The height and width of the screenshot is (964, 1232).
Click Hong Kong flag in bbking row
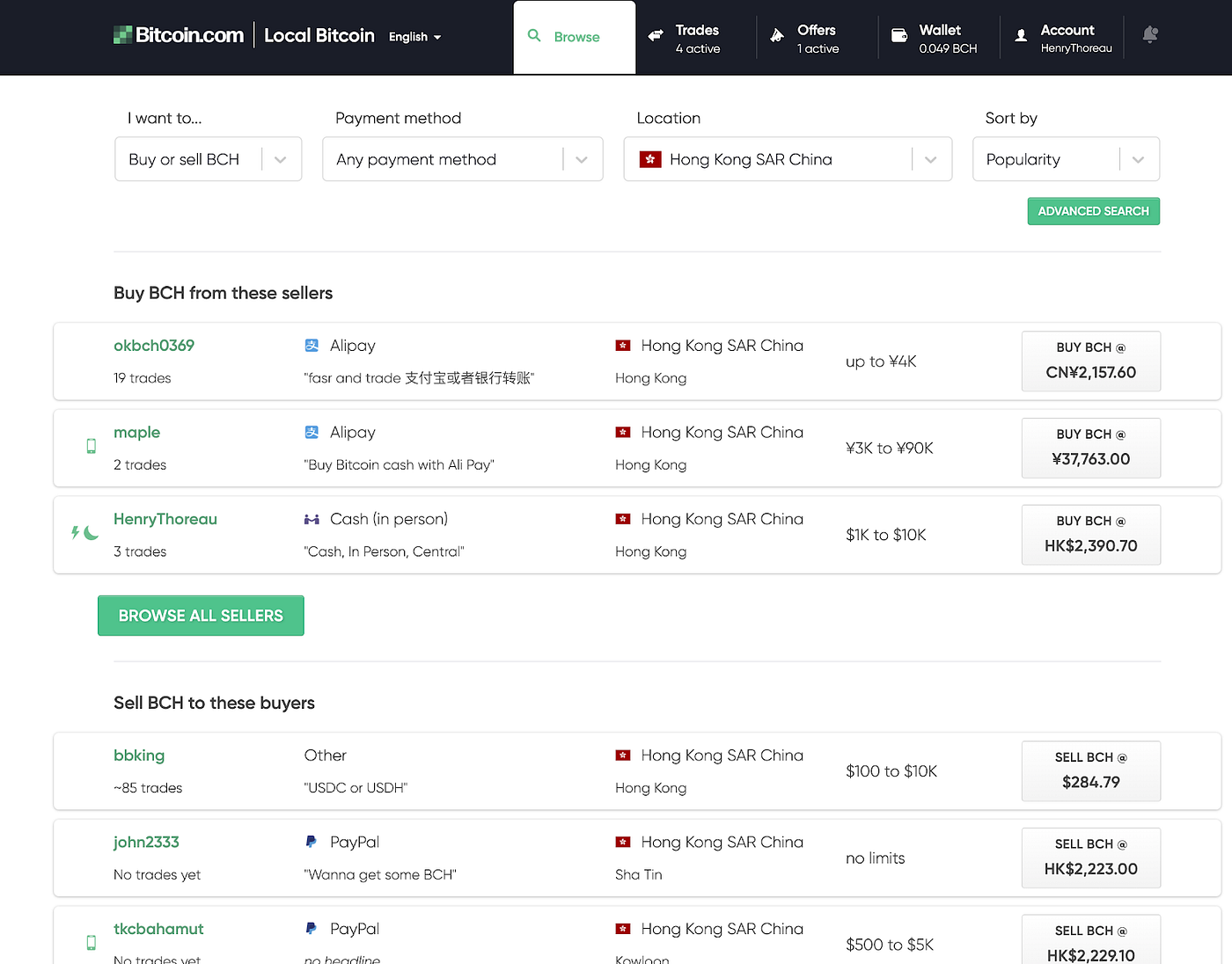(623, 756)
